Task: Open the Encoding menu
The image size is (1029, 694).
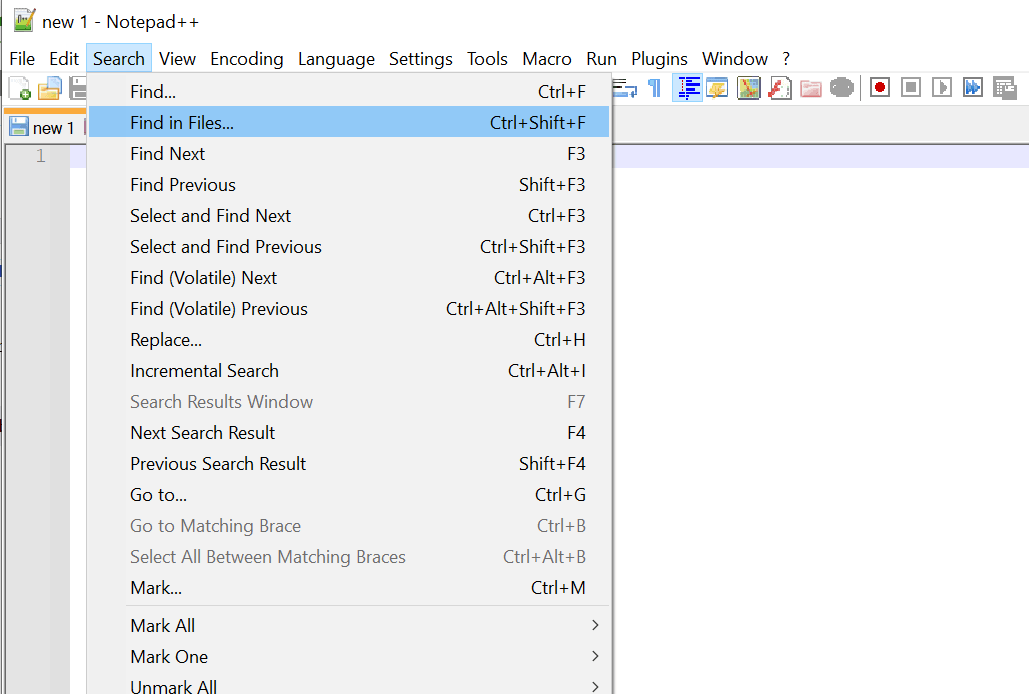Action: [246, 59]
